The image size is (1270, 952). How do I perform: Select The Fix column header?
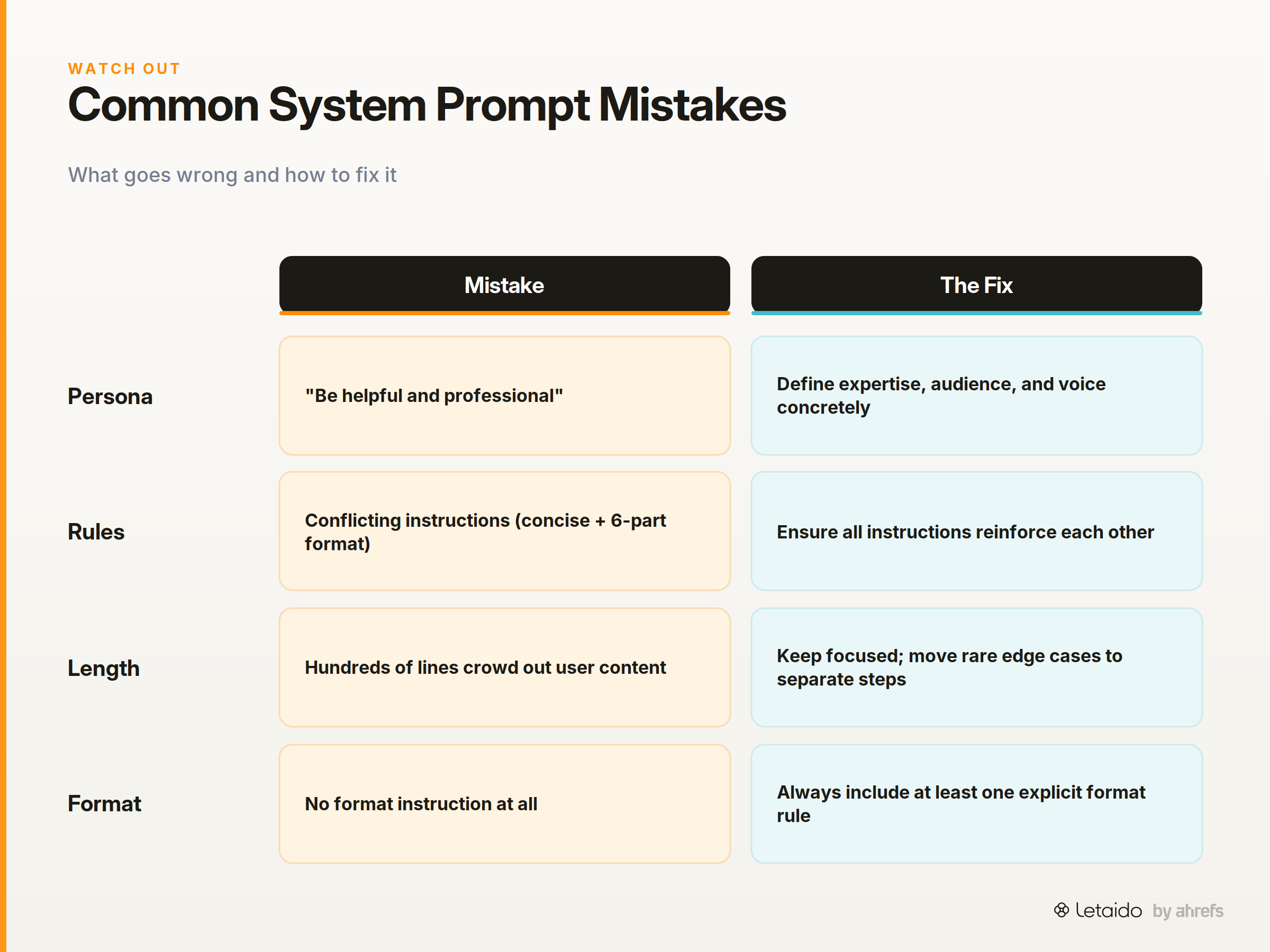(x=977, y=285)
